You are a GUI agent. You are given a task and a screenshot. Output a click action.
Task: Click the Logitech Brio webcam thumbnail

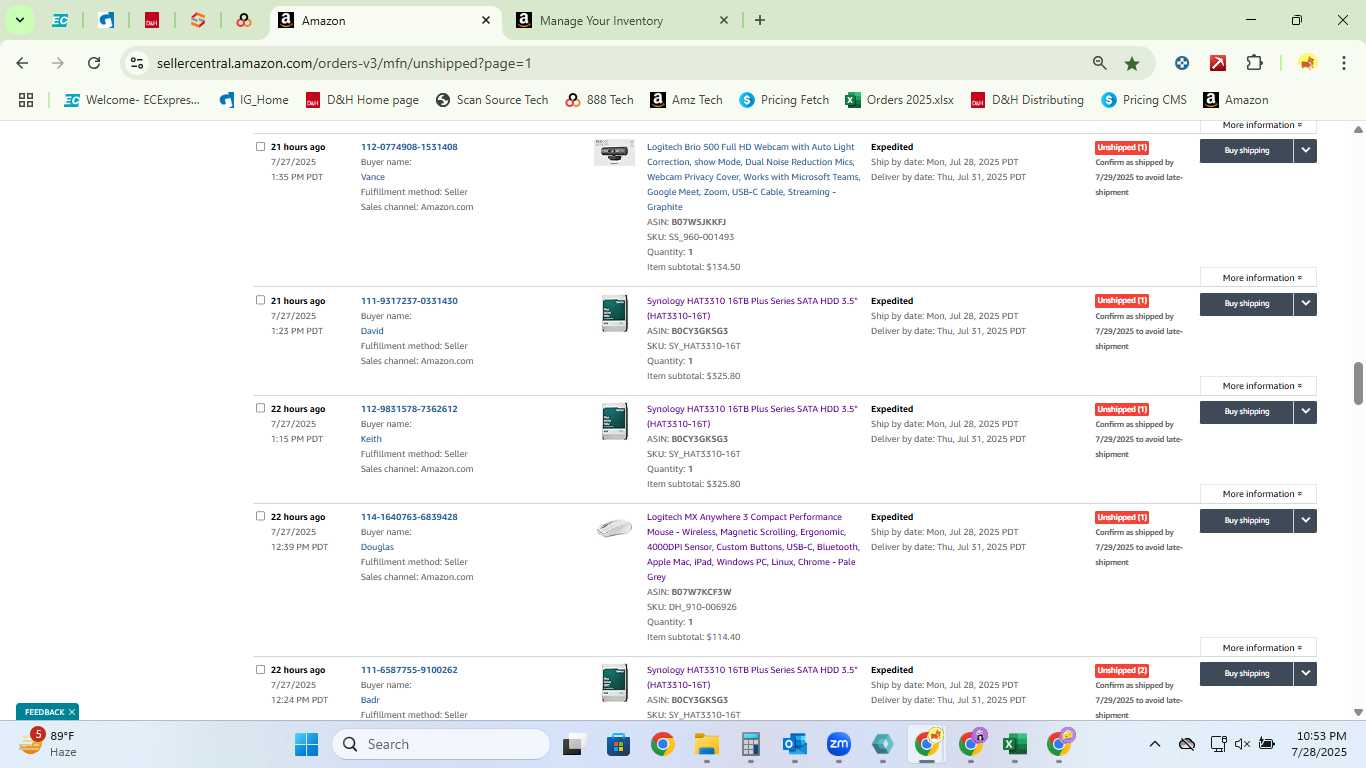614,153
